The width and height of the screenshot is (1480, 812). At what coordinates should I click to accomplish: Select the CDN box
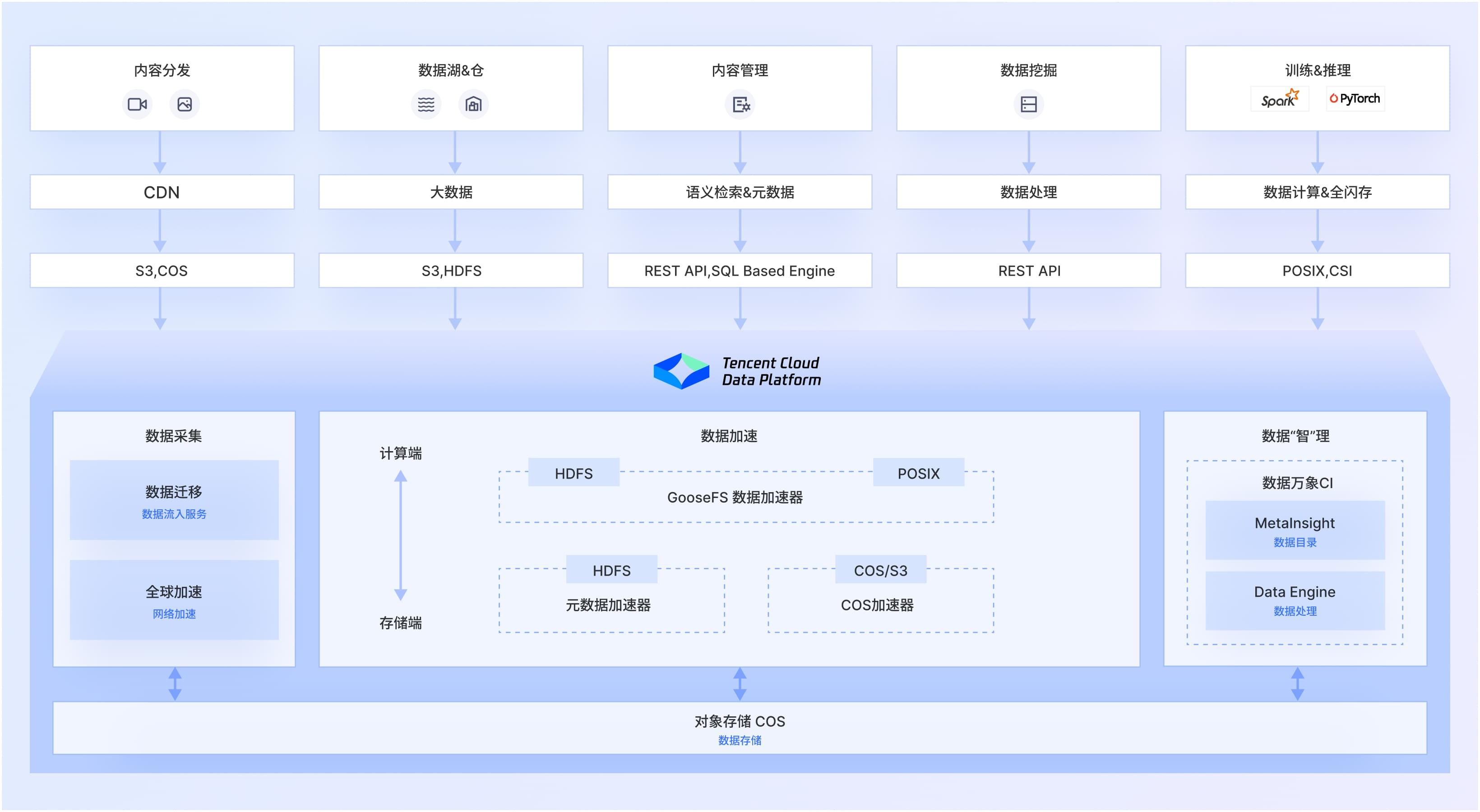[x=162, y=192]
